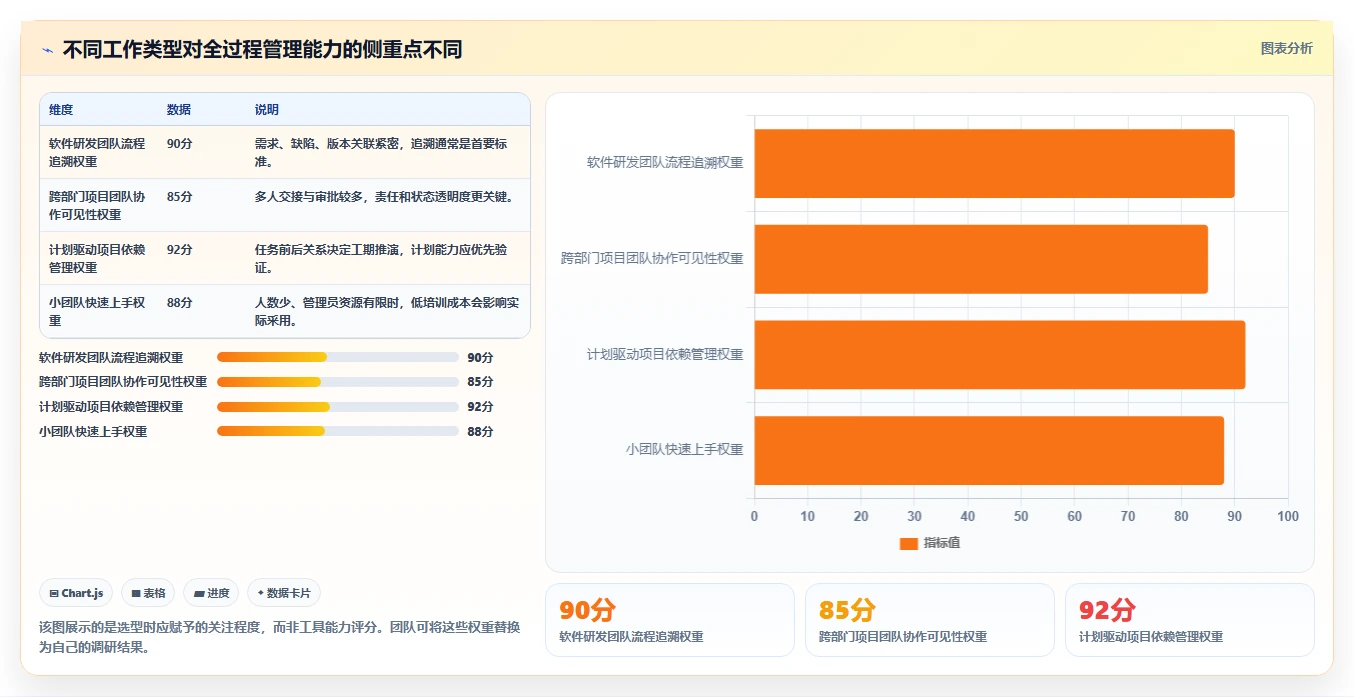
Task: Click the 90分 value in the table
Action: 180,143
